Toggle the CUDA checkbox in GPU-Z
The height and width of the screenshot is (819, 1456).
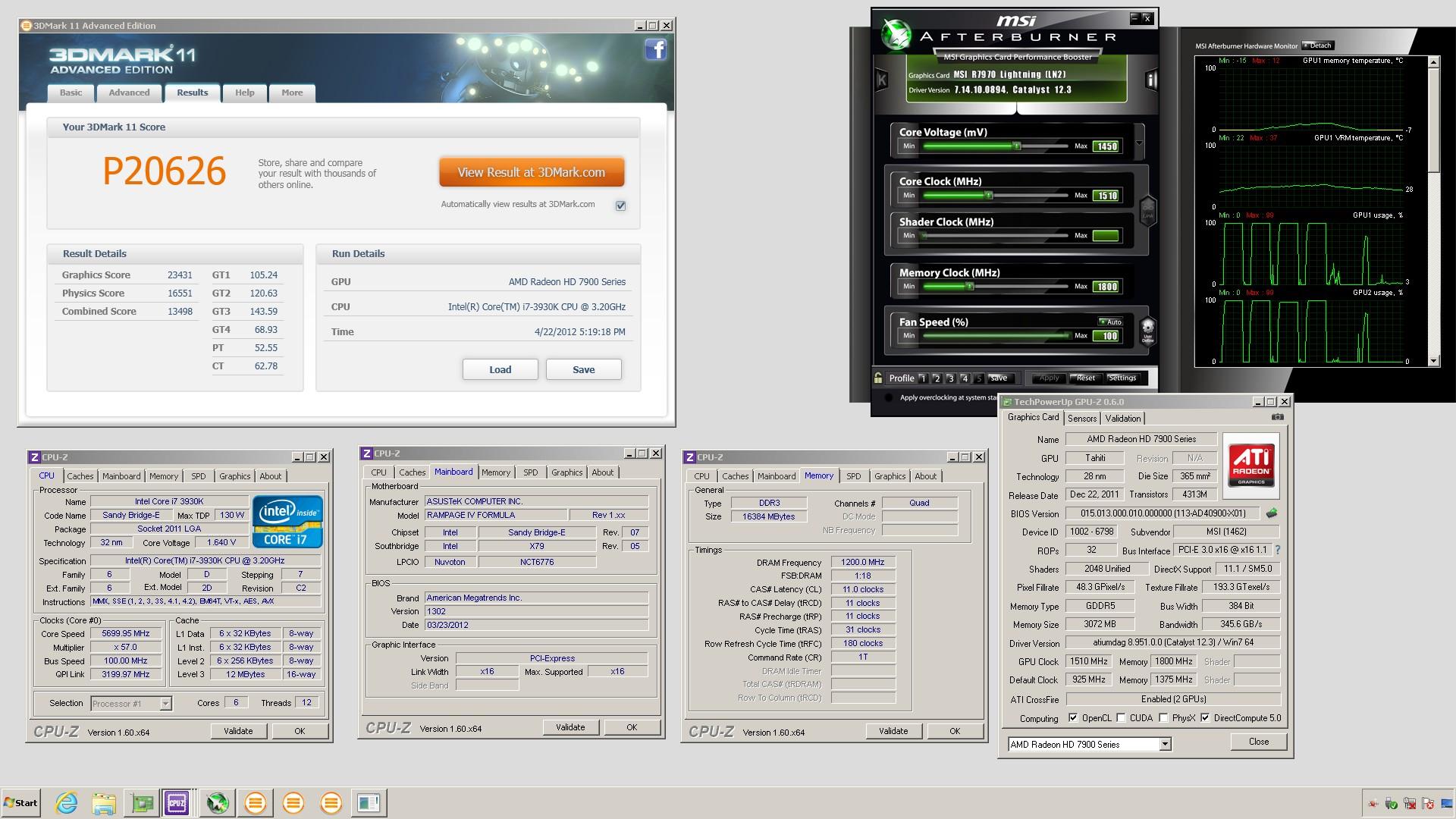click(x=1121, y=717)
